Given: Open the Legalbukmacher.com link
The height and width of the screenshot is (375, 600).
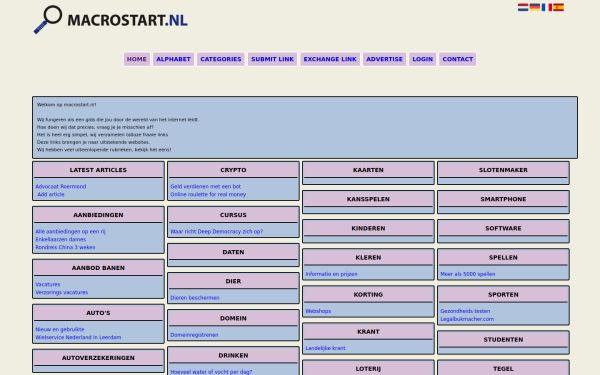Looking at the screenshot, I should coord(467,319).
